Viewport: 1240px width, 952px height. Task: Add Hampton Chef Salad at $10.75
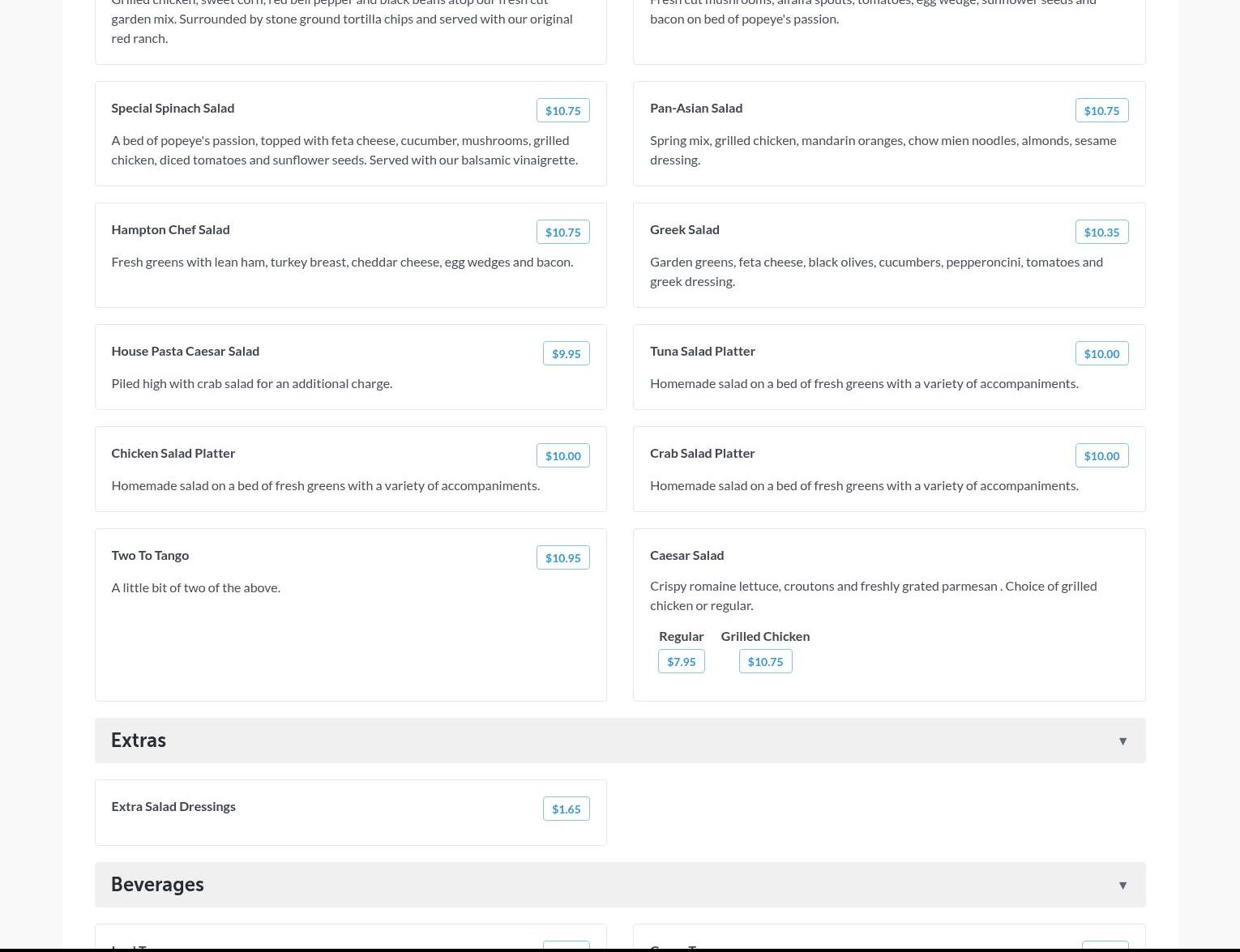562,233
